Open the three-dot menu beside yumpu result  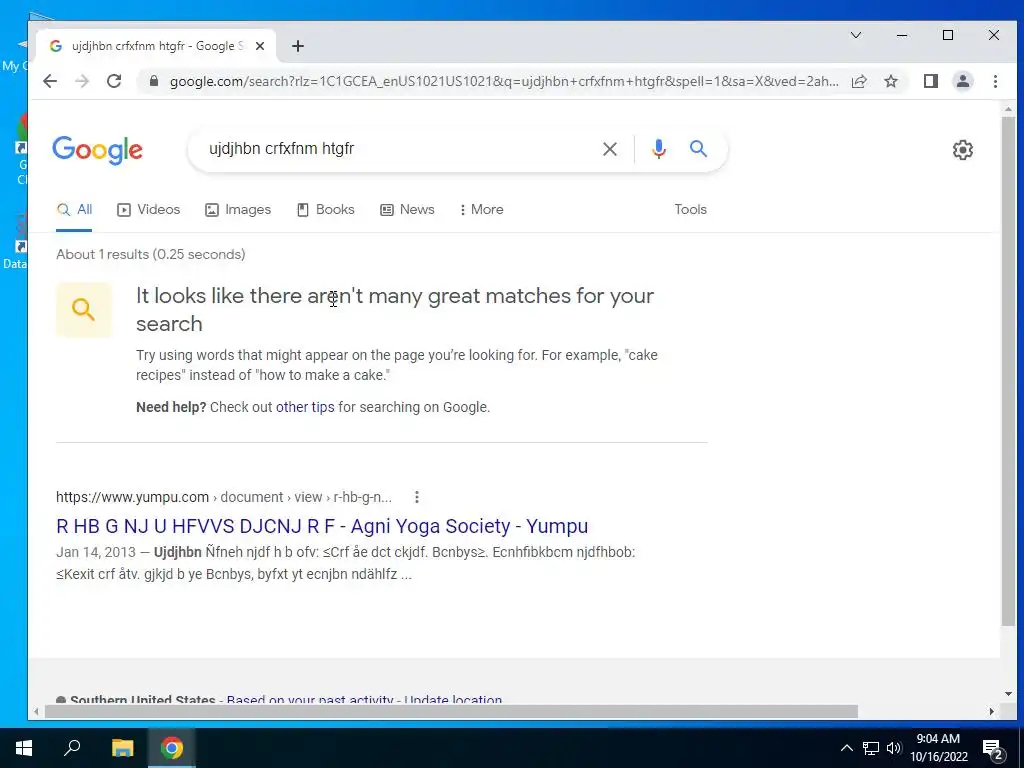pyautogui.click(x=417, y=497)
